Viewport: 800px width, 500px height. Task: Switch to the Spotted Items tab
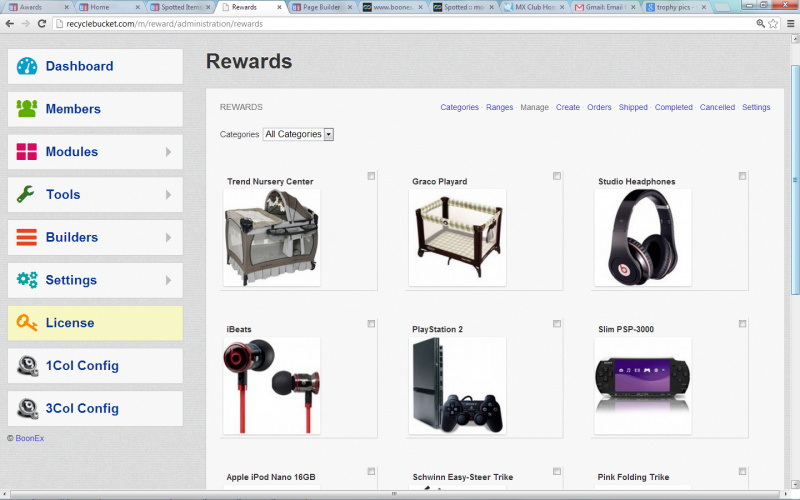click(180, 7)
